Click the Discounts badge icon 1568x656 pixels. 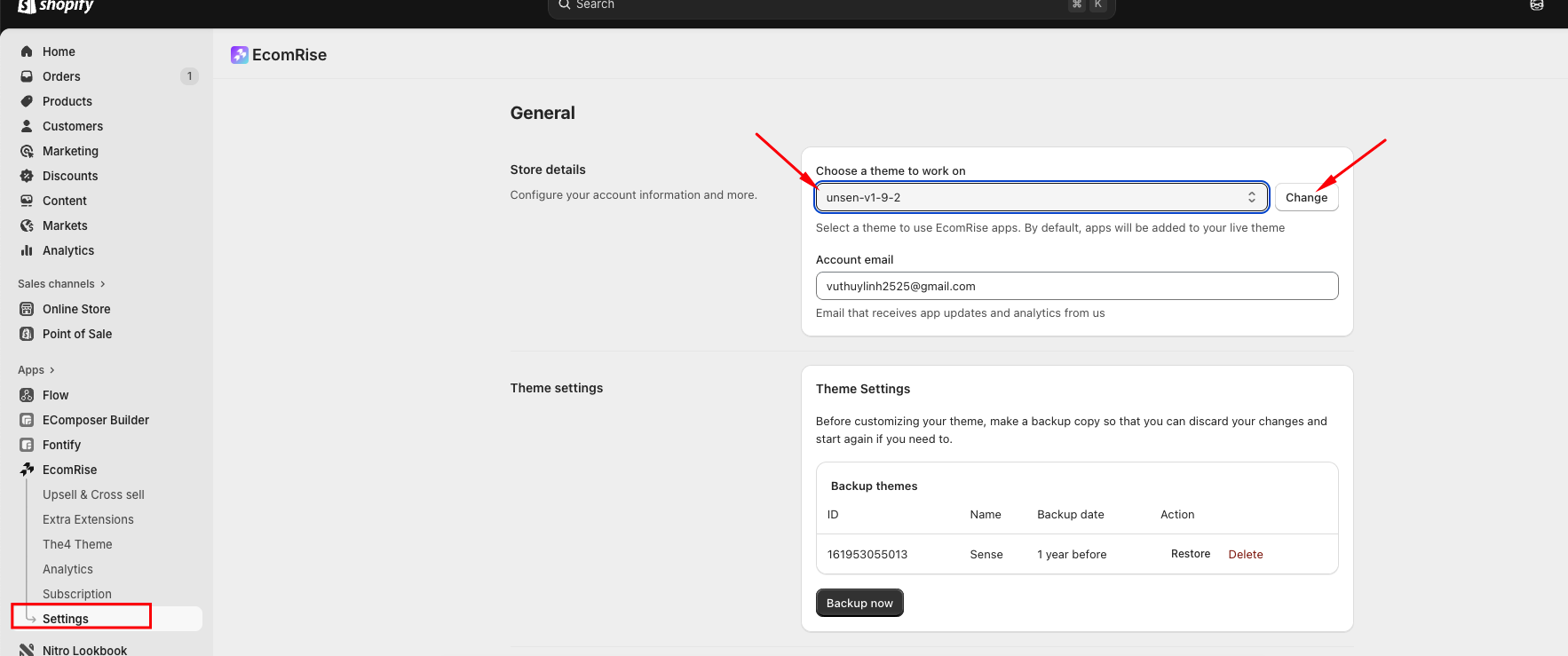pyautogui.click(x=27, y=176)
